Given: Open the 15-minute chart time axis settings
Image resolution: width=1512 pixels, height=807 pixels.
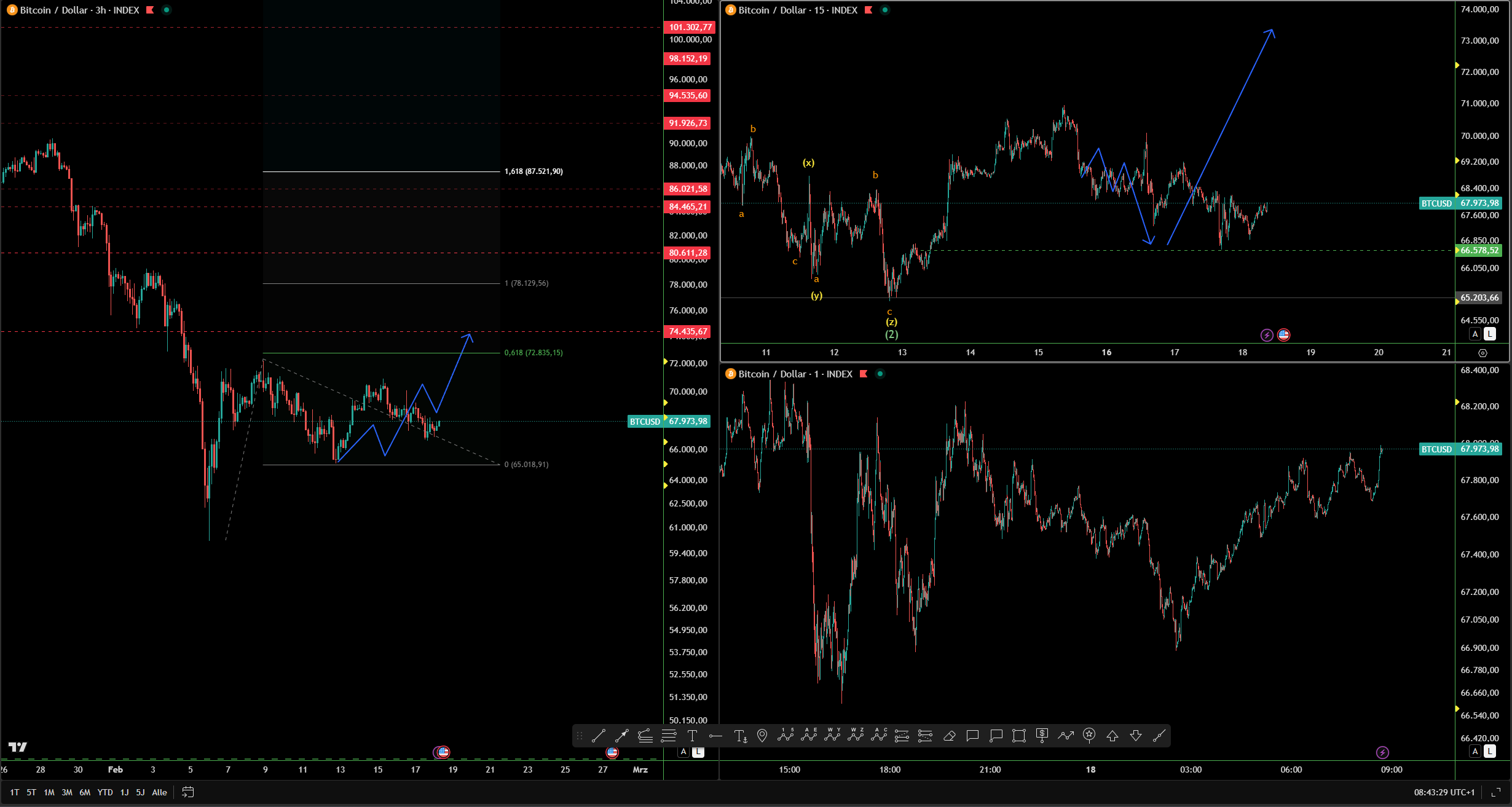Looking at the screenshot, I should (x=1482, y=353).
